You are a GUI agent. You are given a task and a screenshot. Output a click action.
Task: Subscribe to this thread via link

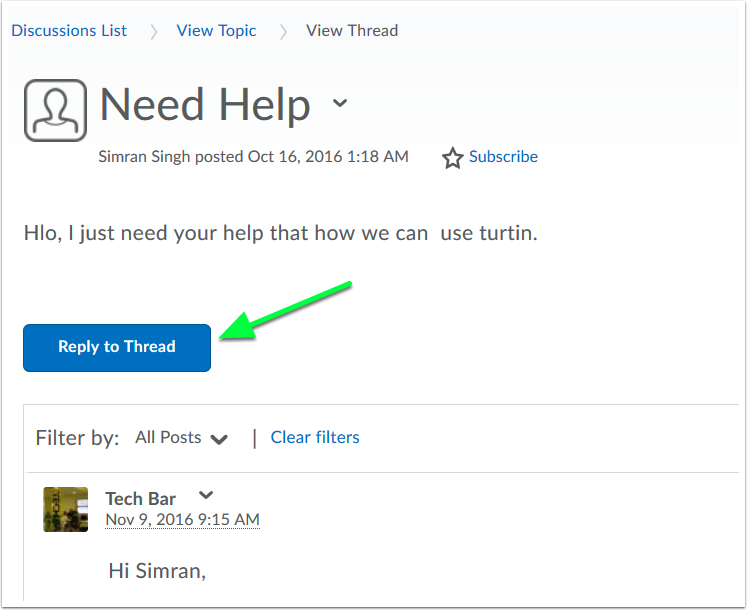(503, 156)
